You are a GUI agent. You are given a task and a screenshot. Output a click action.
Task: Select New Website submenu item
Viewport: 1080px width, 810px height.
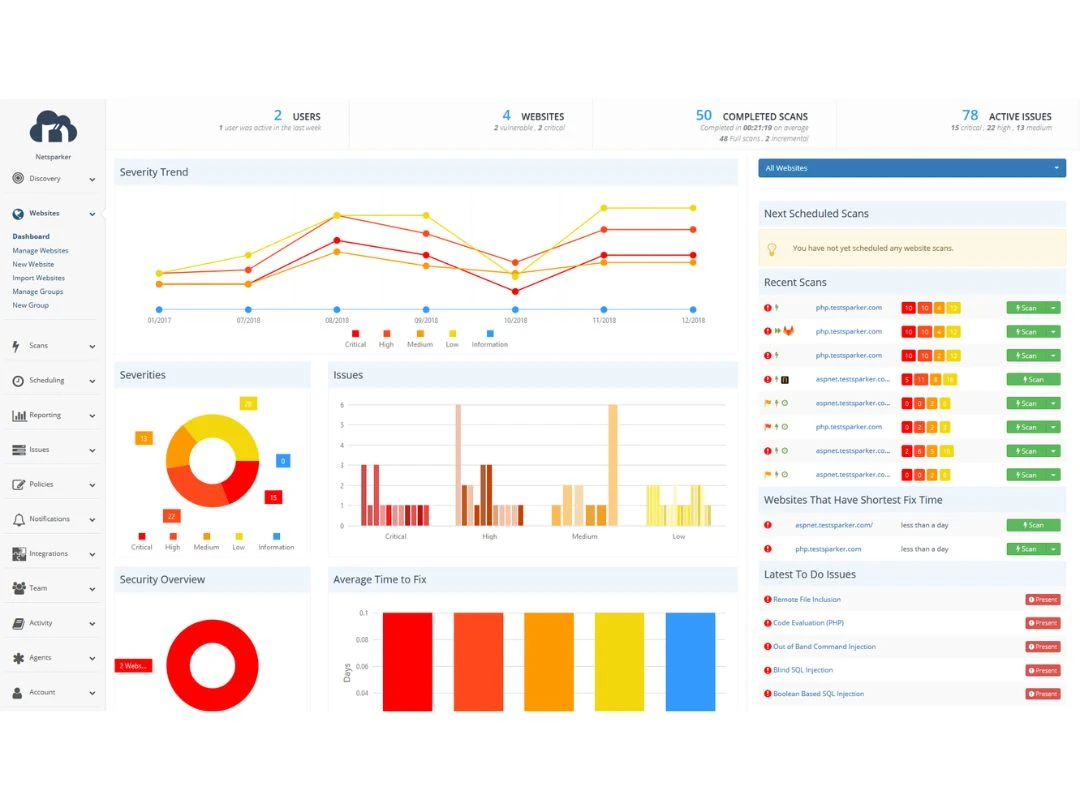click(x=33, y=264)
